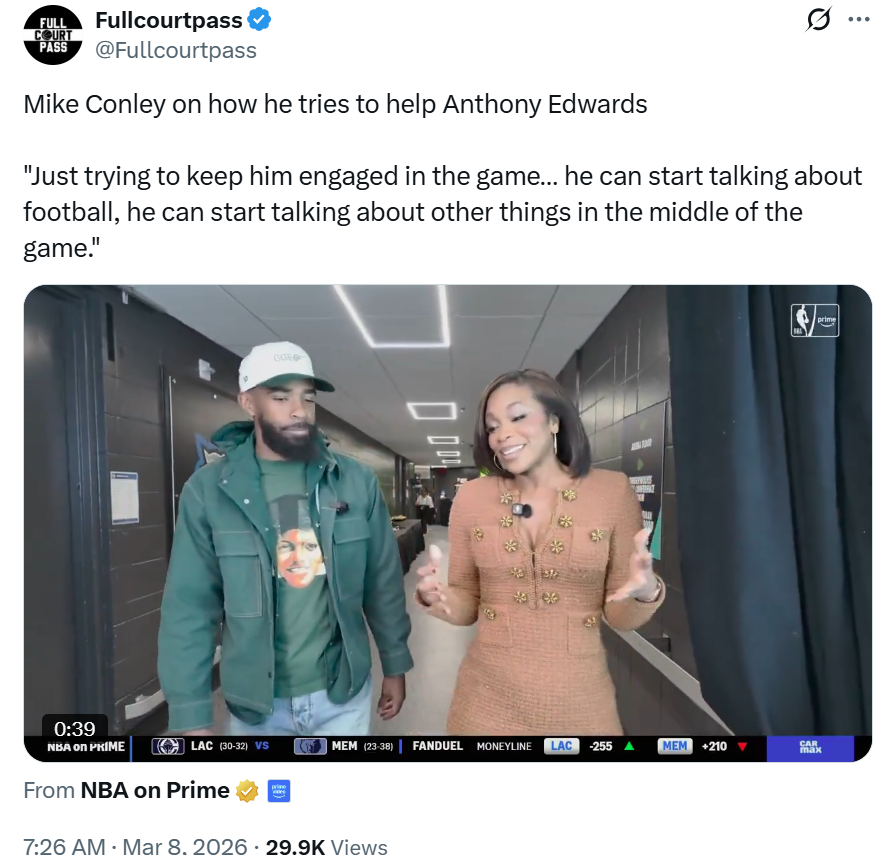Click the LAC Clippers logo in score ticker
This screenshot has height=855, width=884.
click(168, 746)
